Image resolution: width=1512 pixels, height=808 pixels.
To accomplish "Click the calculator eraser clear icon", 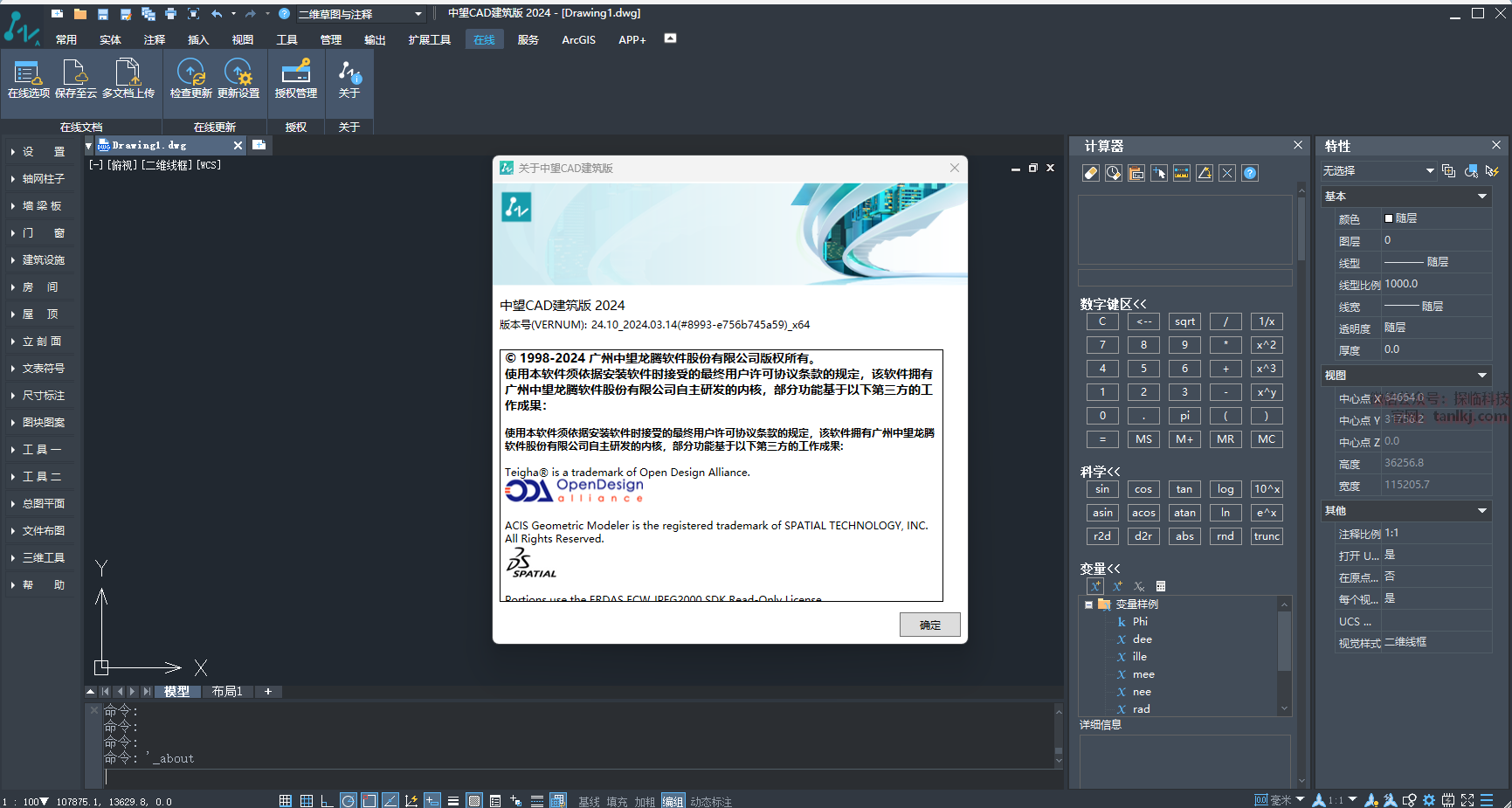I will point(1090,173).
